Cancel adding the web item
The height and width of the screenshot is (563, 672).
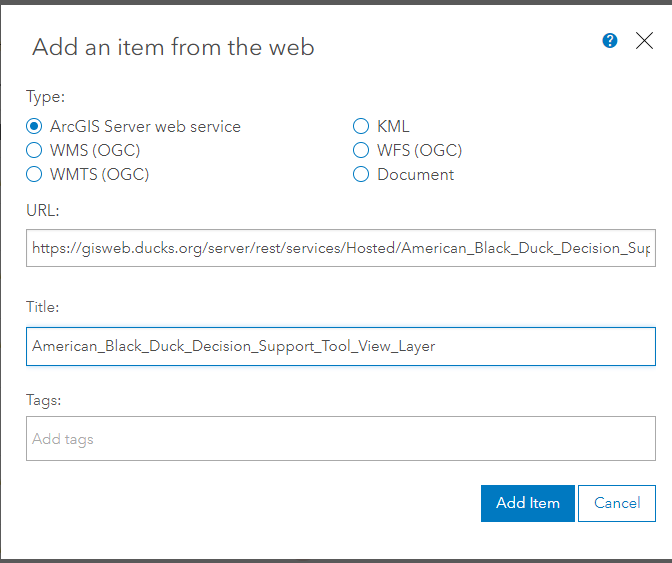point(617,503)
